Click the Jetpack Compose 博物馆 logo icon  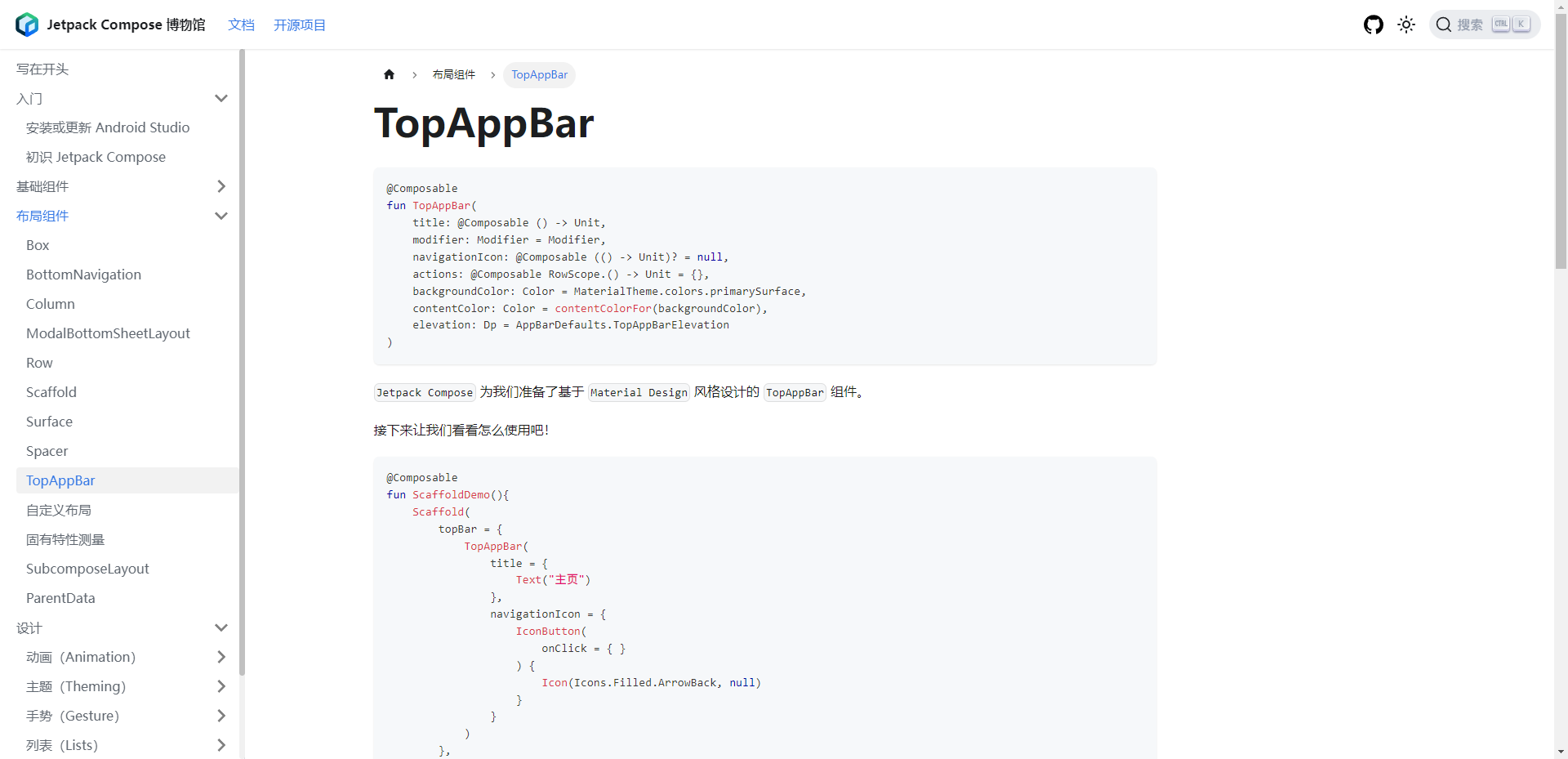coord(26,25)
